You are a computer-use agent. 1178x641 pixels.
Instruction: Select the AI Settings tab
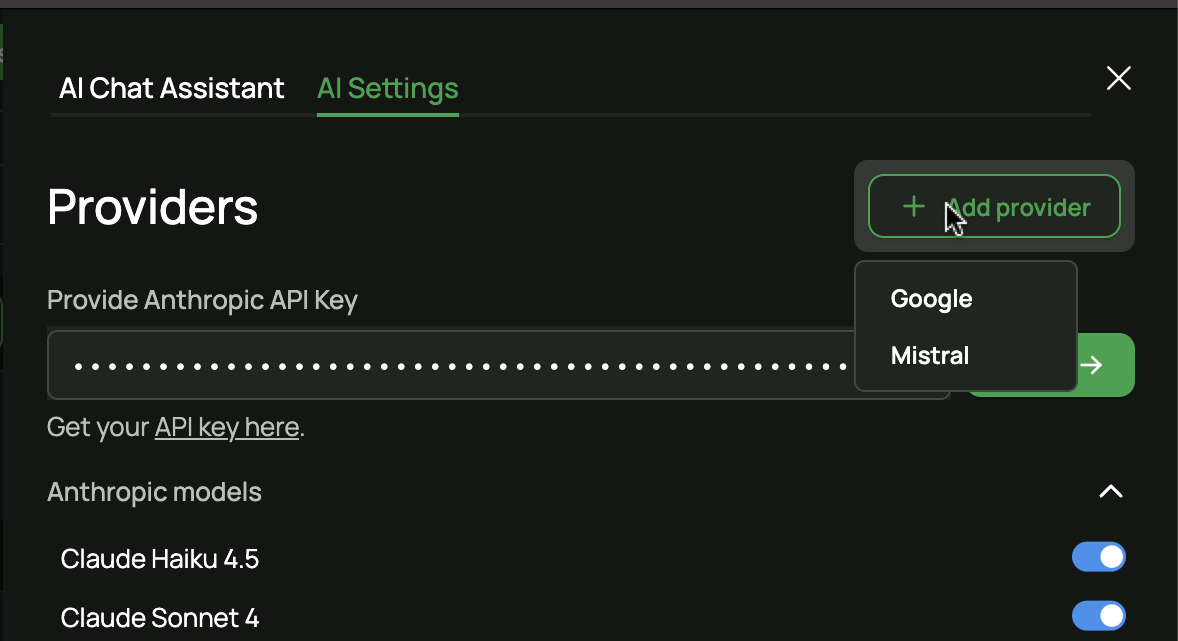(387, 88)
